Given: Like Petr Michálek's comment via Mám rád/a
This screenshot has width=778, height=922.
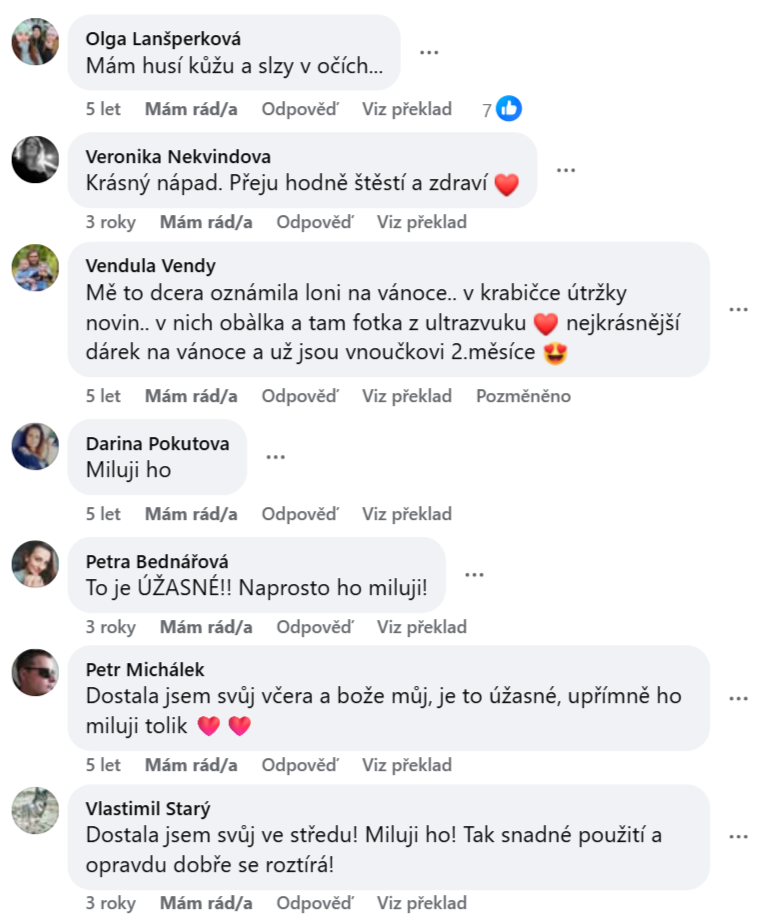Looking at the screenshot, I should (x=191, y=765).
